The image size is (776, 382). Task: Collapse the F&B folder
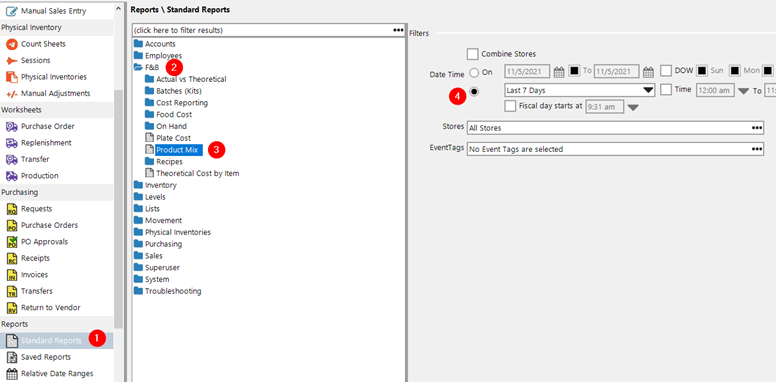tap(138, 67)
